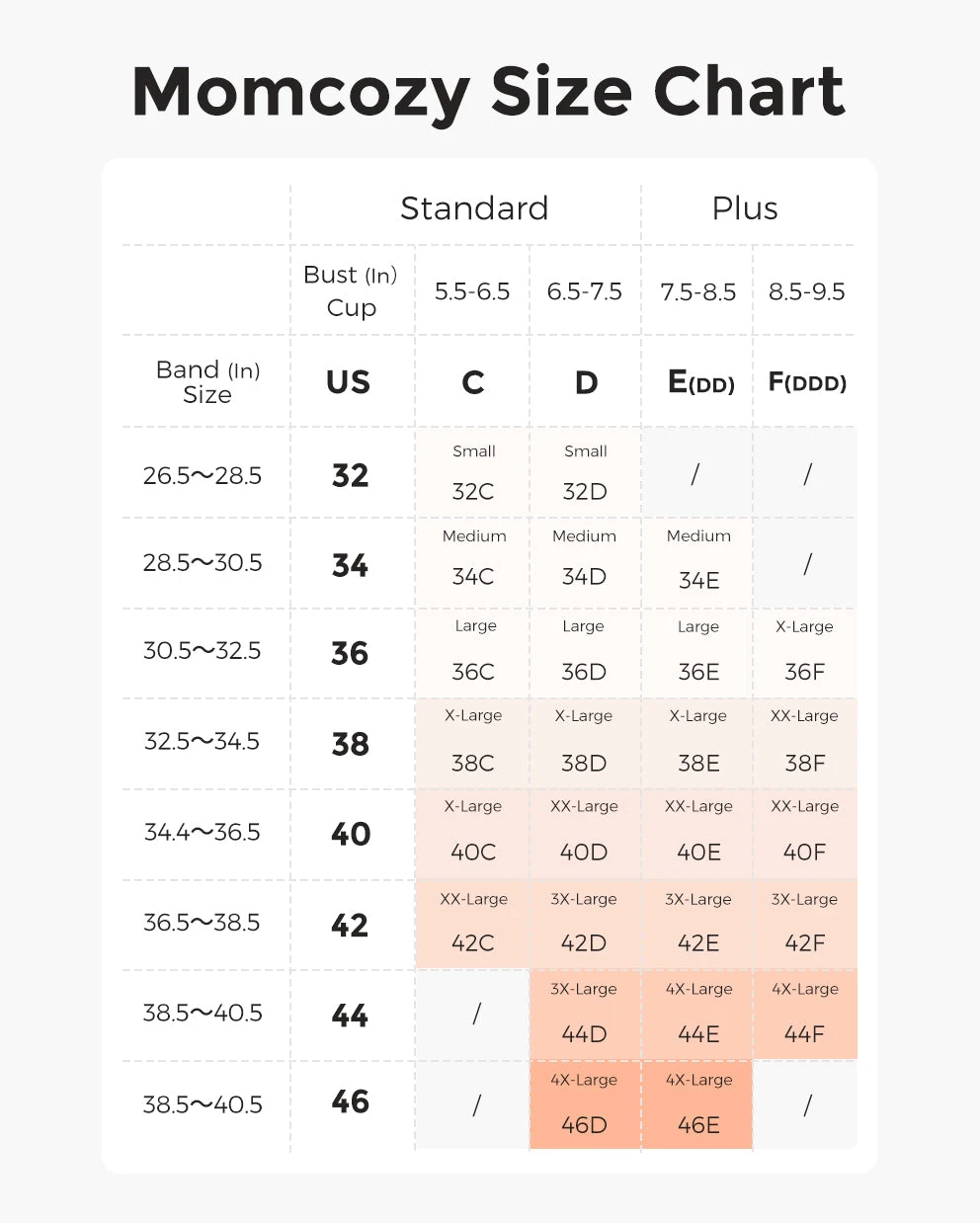The height and width of the screenshot is (1223, 980).
Task: Select the 8.5-9.5 bust range header
Action: (x=807, y=291)
